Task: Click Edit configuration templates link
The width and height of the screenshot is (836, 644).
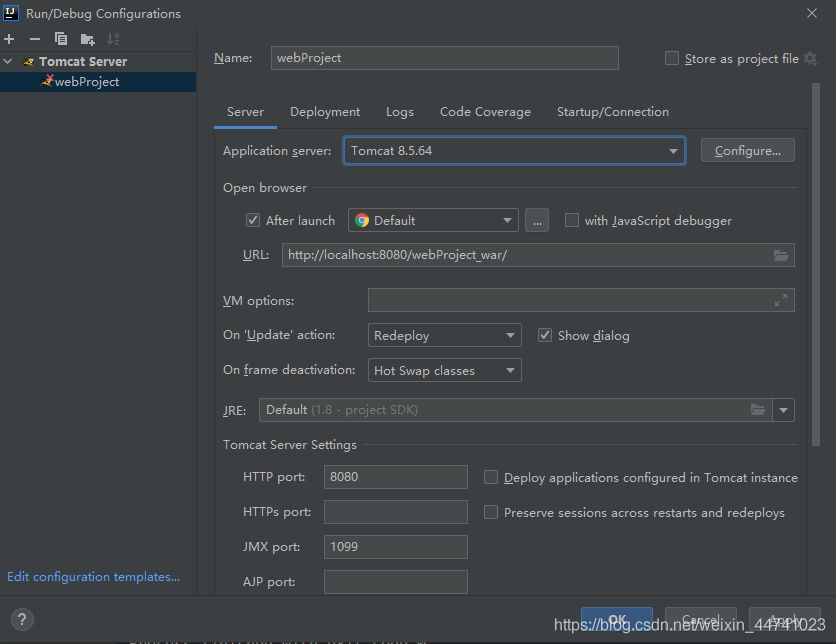Action: pos(93,577)
